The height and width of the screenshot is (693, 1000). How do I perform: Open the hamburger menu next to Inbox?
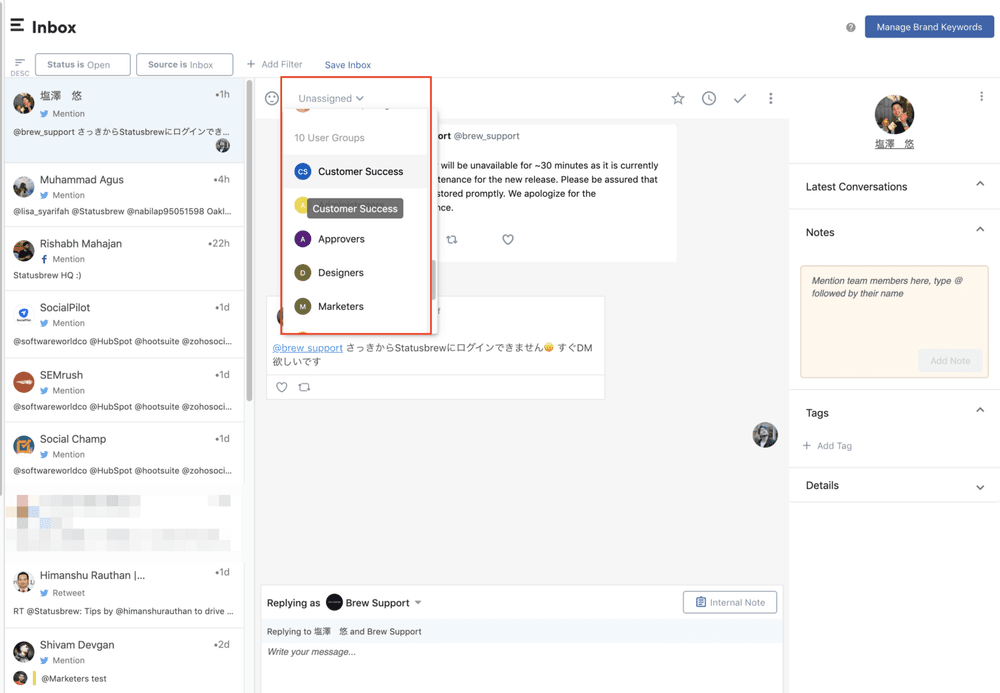coord(17,26)
